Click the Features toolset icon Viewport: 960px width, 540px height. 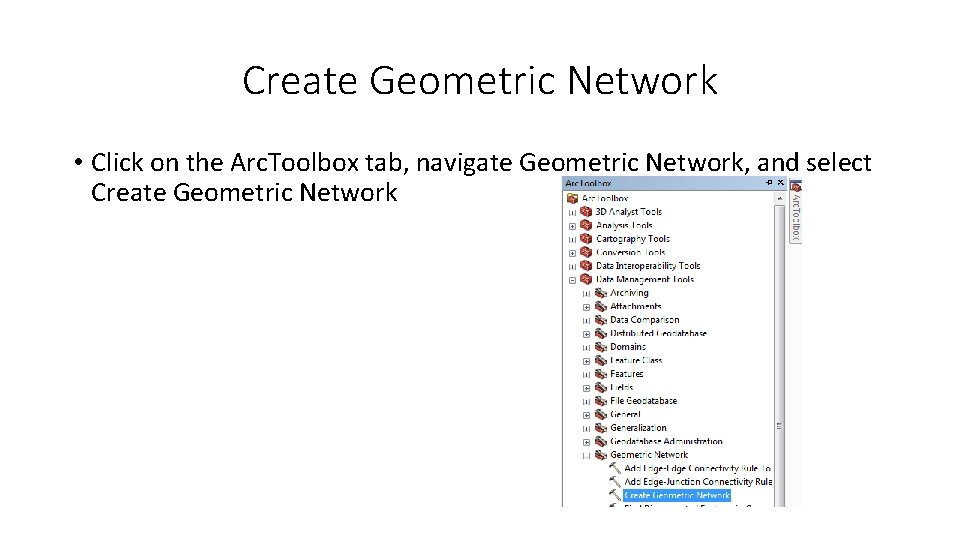point(601,374)
